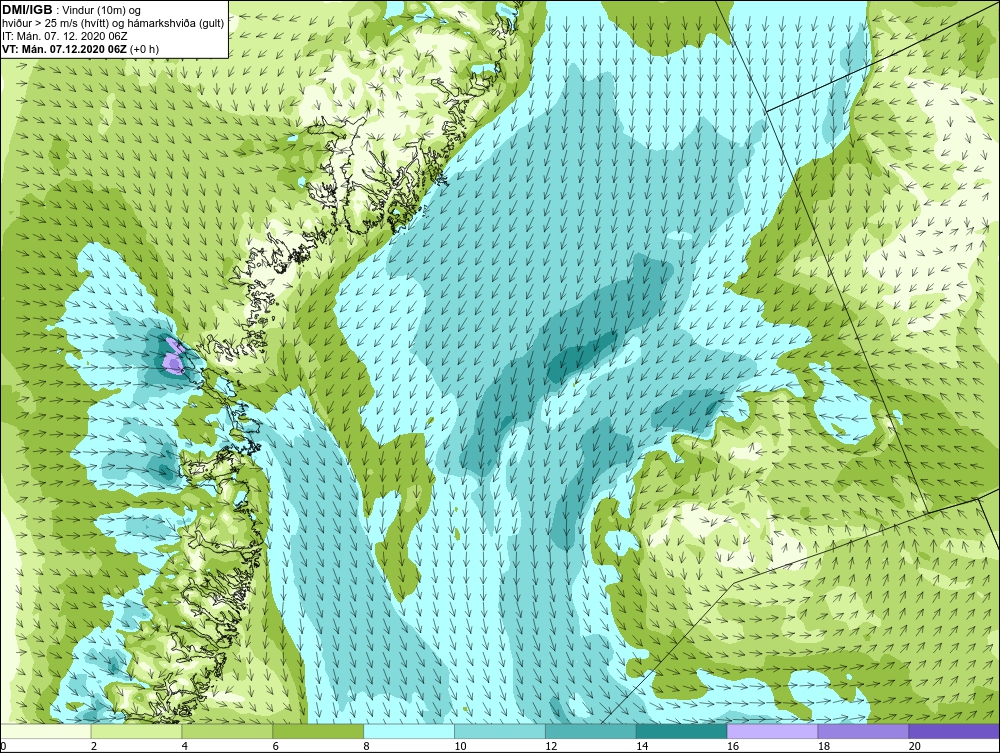Select the 14–16 m/s dark teal swatch
The height and width of the screenshot is (753, 1000).
[682, 731]
